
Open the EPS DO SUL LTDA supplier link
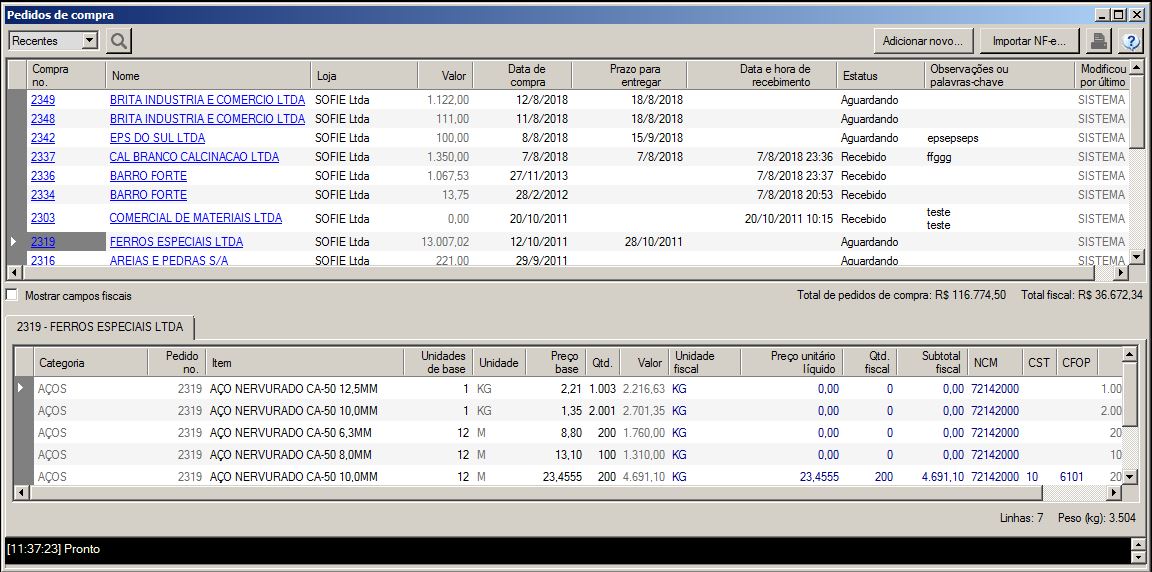[157, 138]
